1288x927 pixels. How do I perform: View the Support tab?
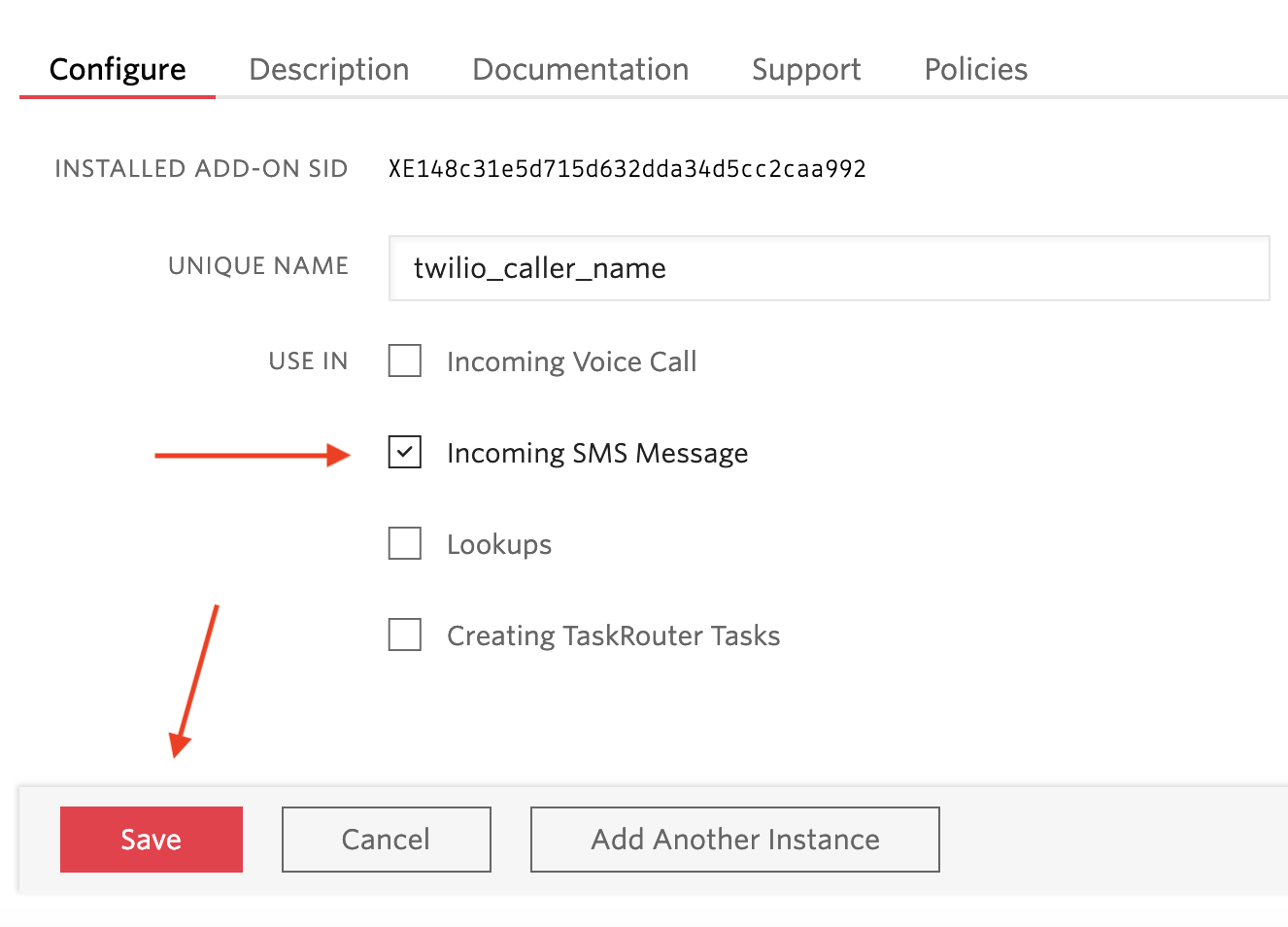[x=805, y=69]
